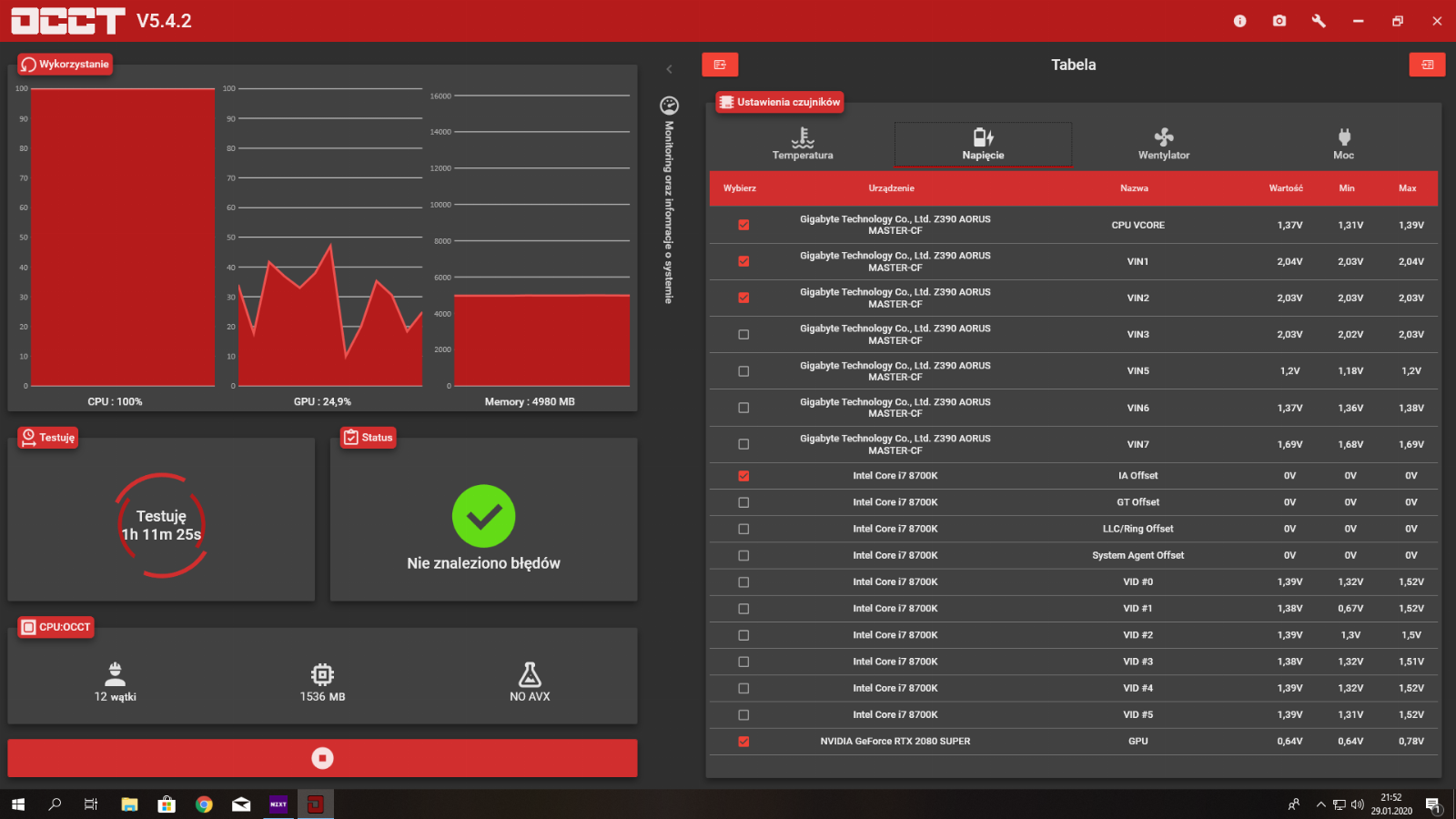Enable the VIN3 sensor checkbox

point(743,335)
